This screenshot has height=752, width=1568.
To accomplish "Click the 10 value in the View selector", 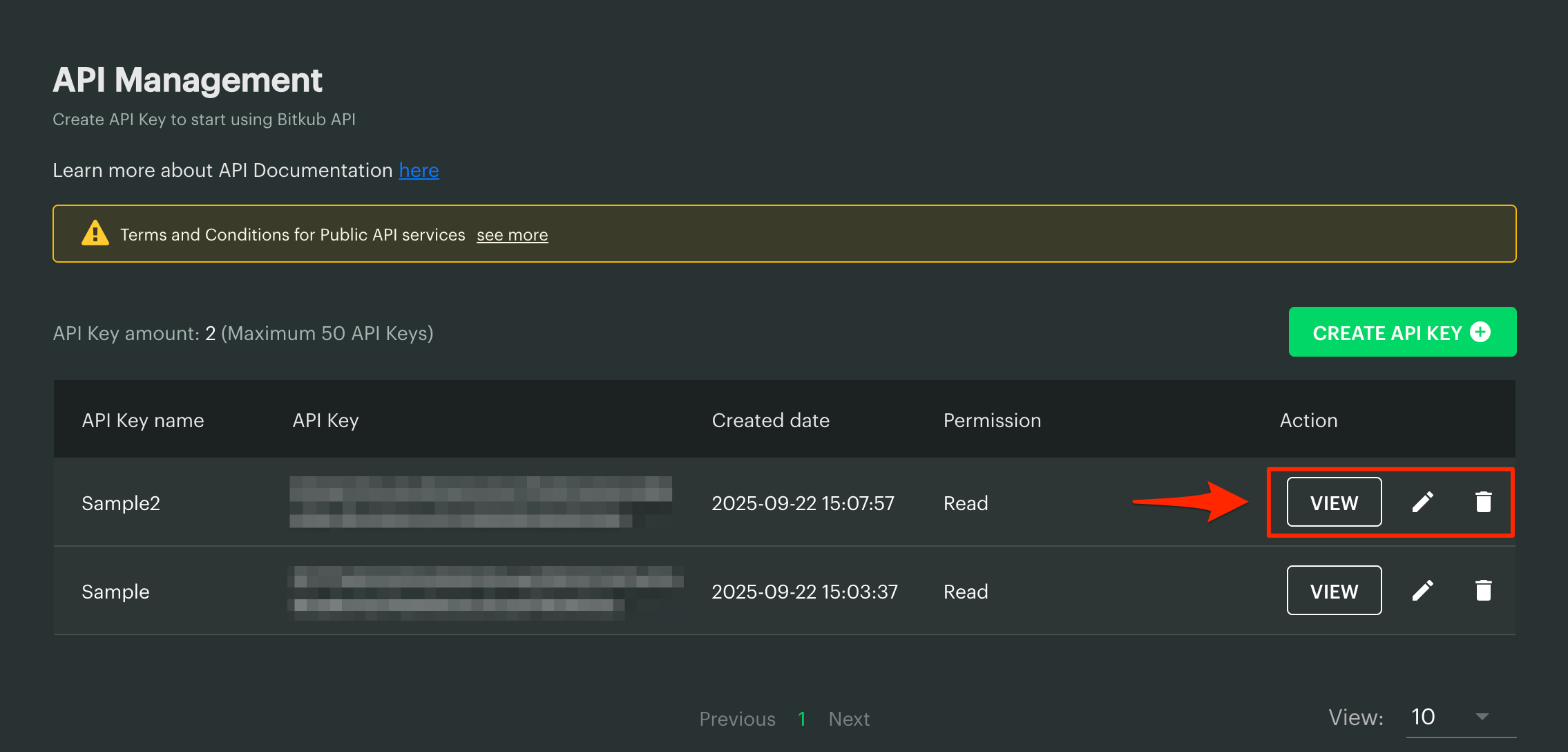I will pyautogui.click(x=1424, y=717).
